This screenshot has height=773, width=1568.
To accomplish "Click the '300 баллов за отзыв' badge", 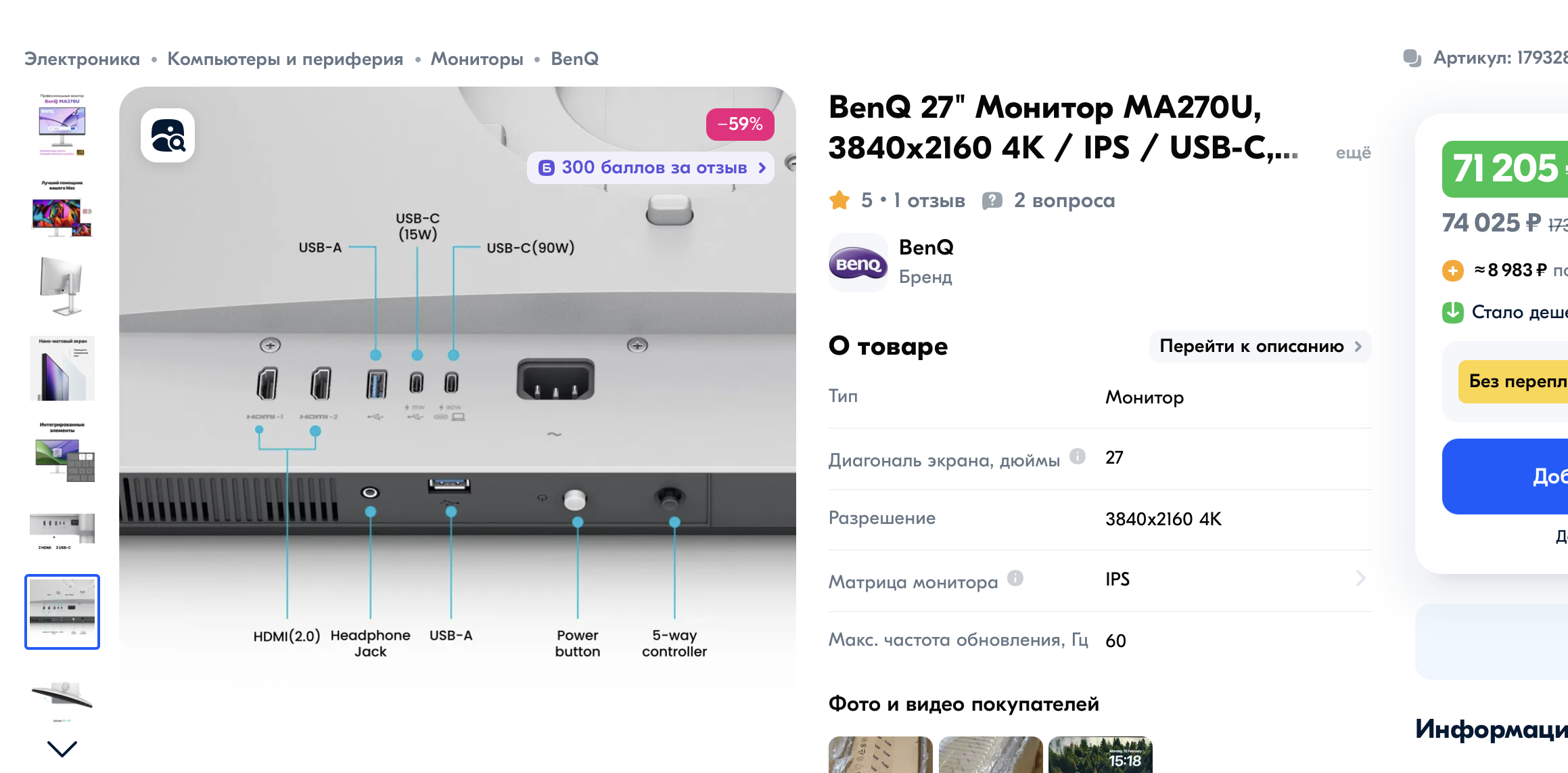I will click(651, 167).
